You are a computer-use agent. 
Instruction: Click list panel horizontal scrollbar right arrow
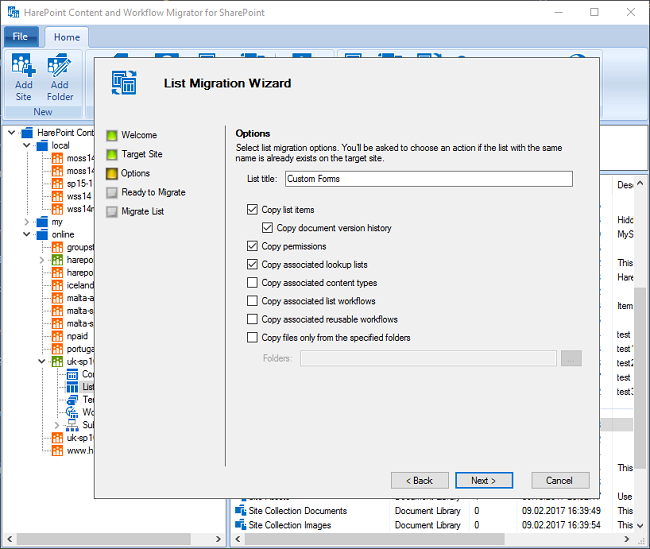tap(627, 539)
